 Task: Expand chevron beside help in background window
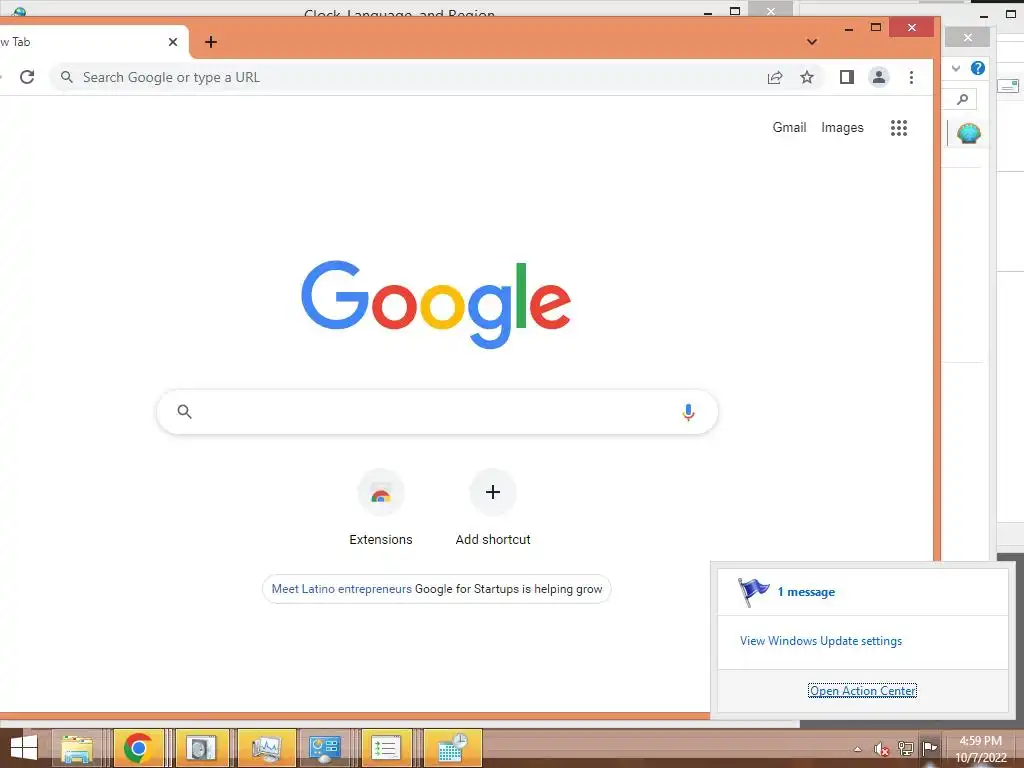pos(955,68)
